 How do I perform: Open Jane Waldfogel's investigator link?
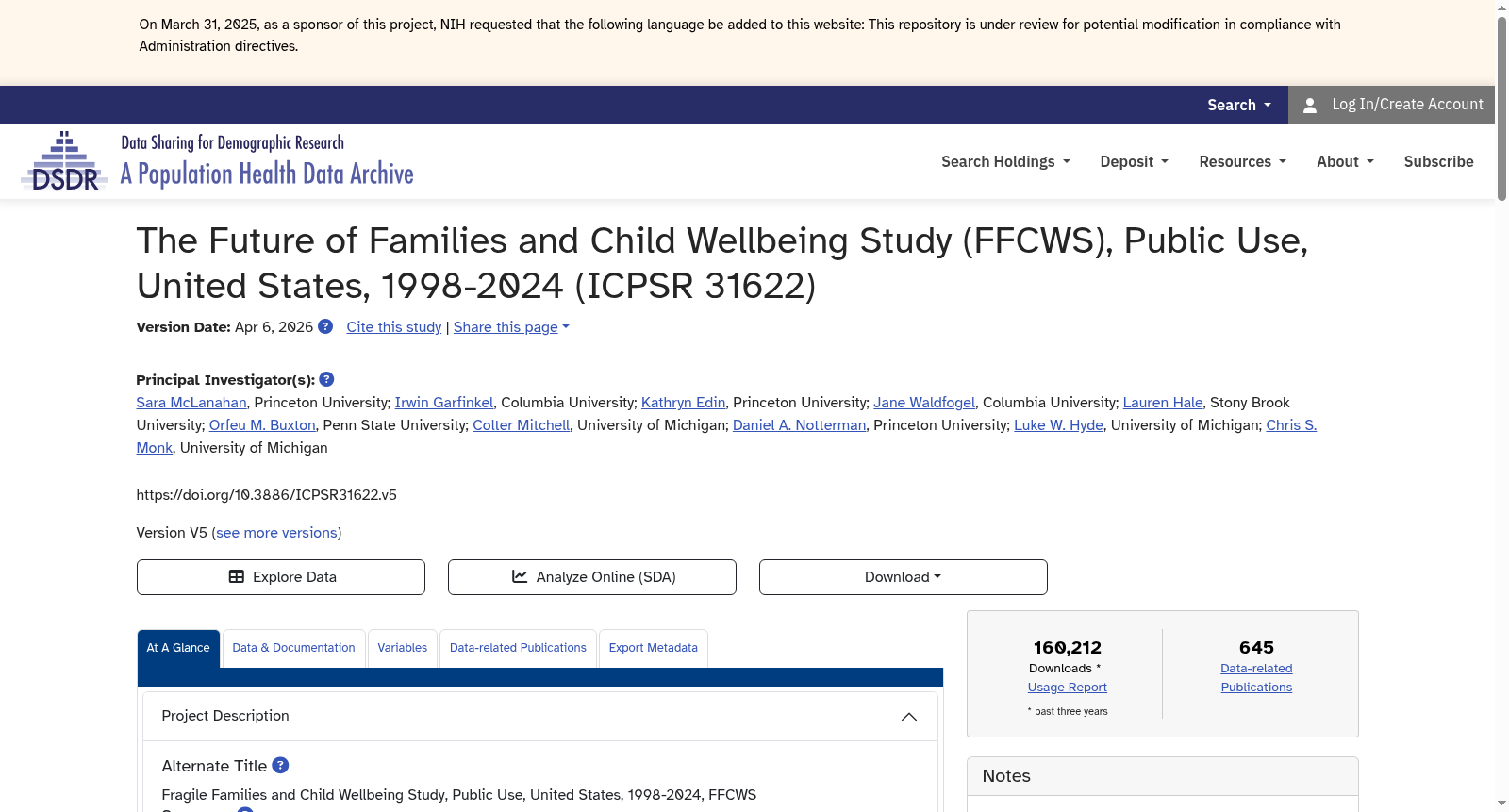(924, 402)
